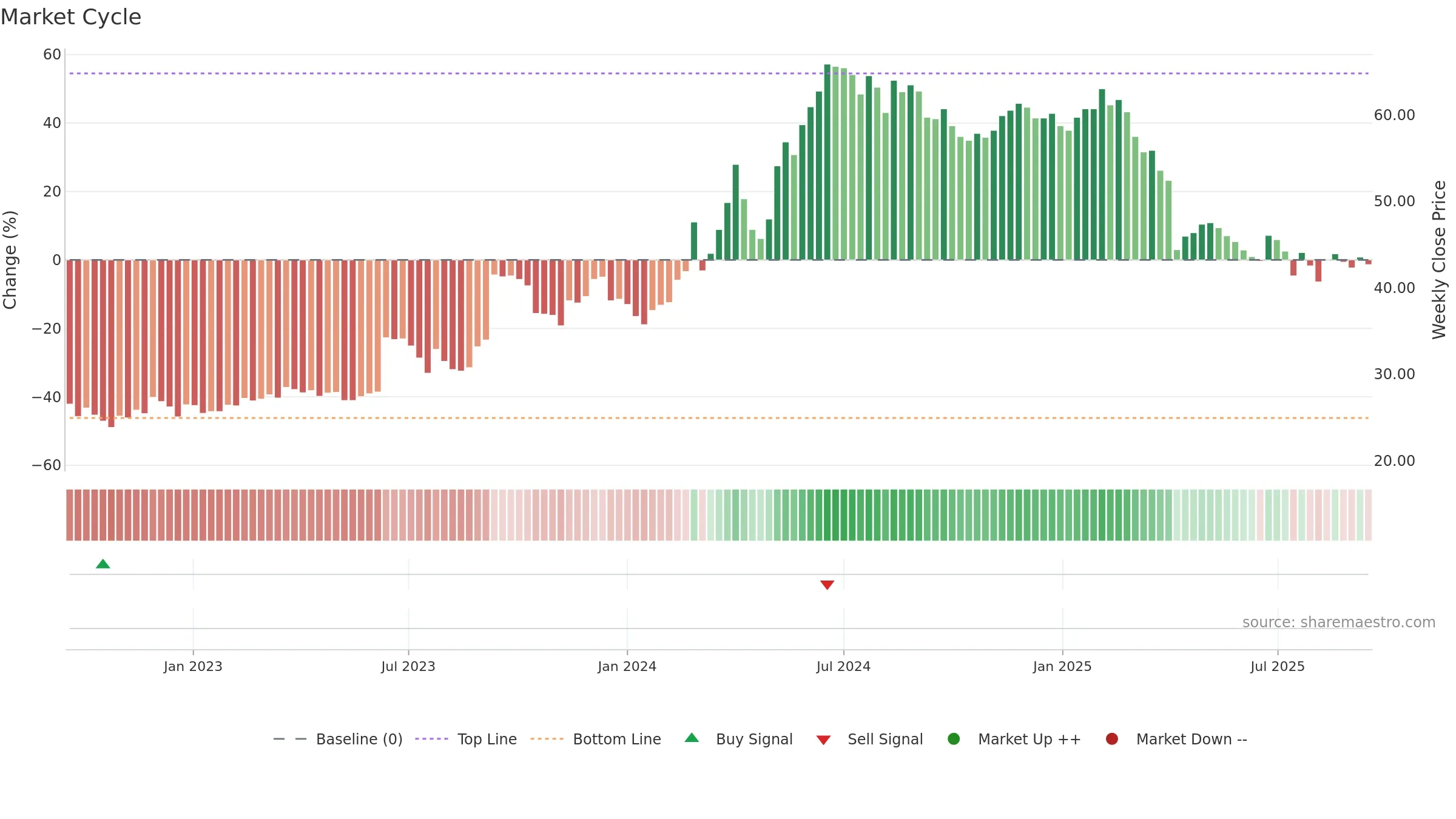
Task: Click the orange dotted Bottom Line legend swatch
Action: tap(547, 739)
